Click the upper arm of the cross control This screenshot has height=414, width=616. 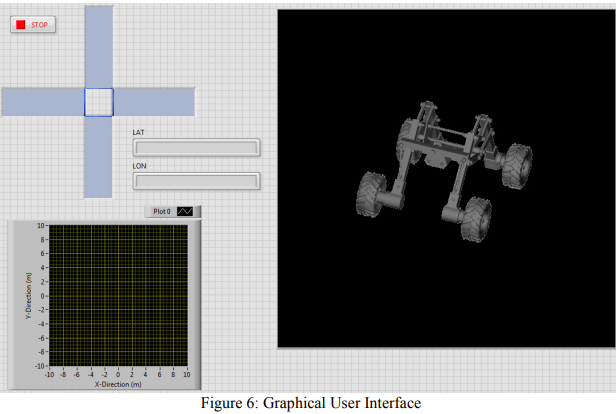click(99, 47)
